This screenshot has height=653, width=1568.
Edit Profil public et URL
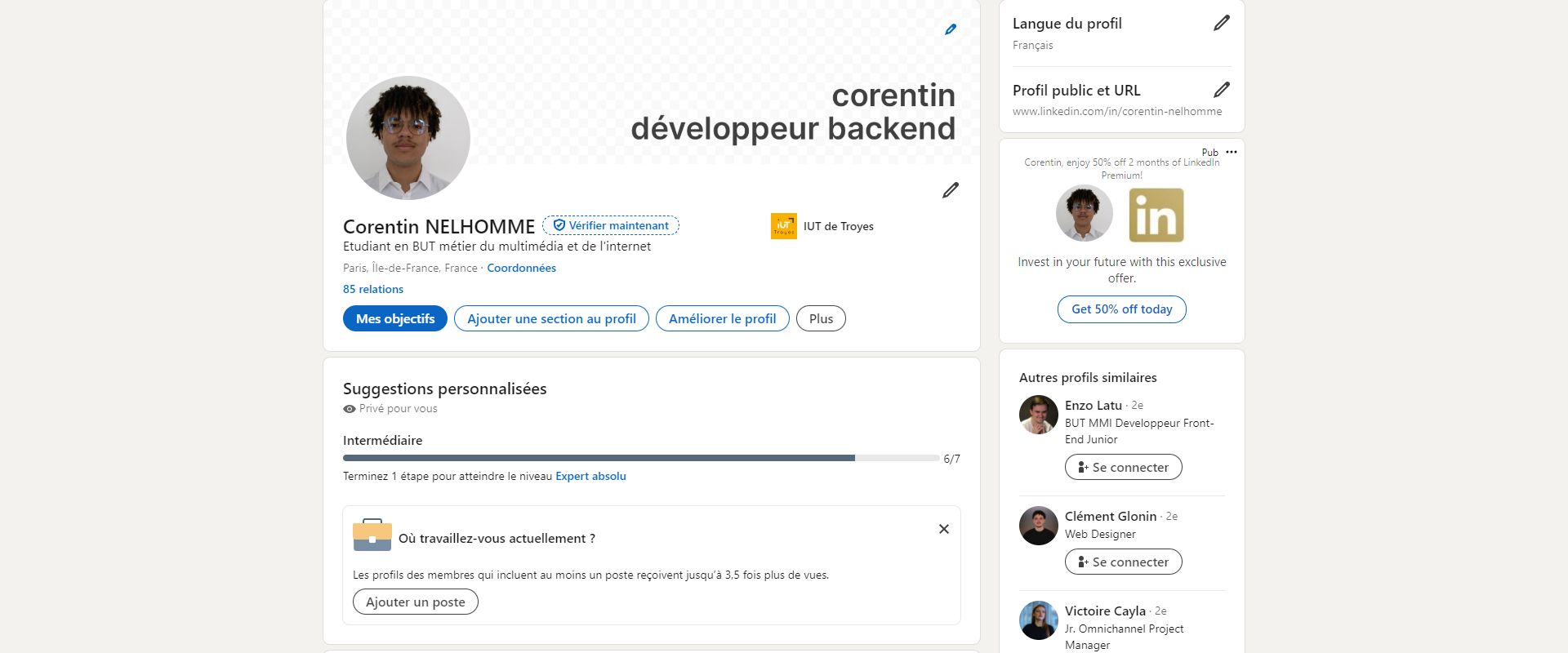(1222, 90)
